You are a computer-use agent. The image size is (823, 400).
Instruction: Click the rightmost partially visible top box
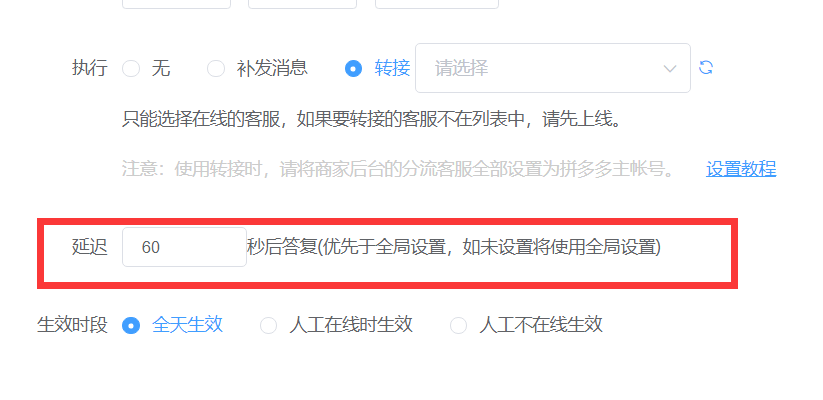(437, 4)
